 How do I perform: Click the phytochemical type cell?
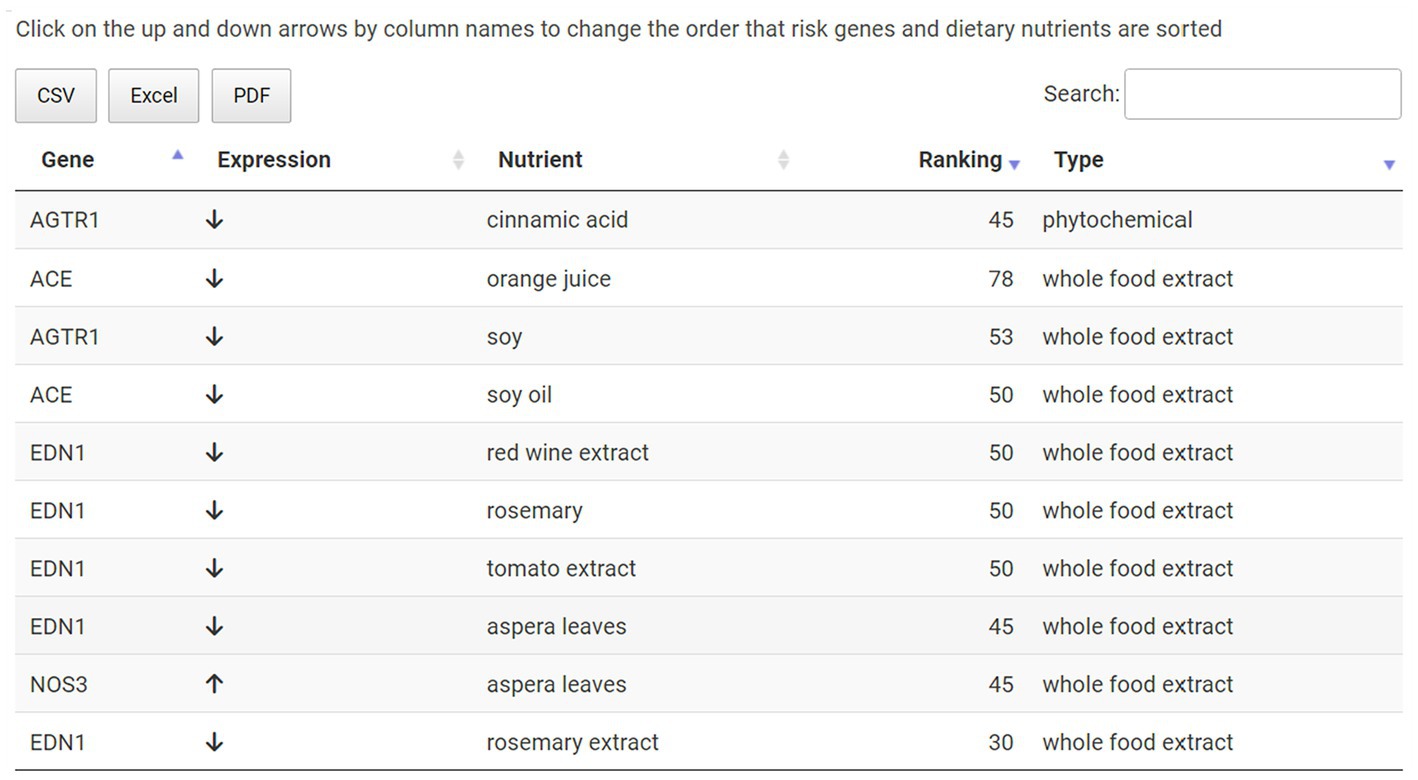click(x=1118, y=220)
